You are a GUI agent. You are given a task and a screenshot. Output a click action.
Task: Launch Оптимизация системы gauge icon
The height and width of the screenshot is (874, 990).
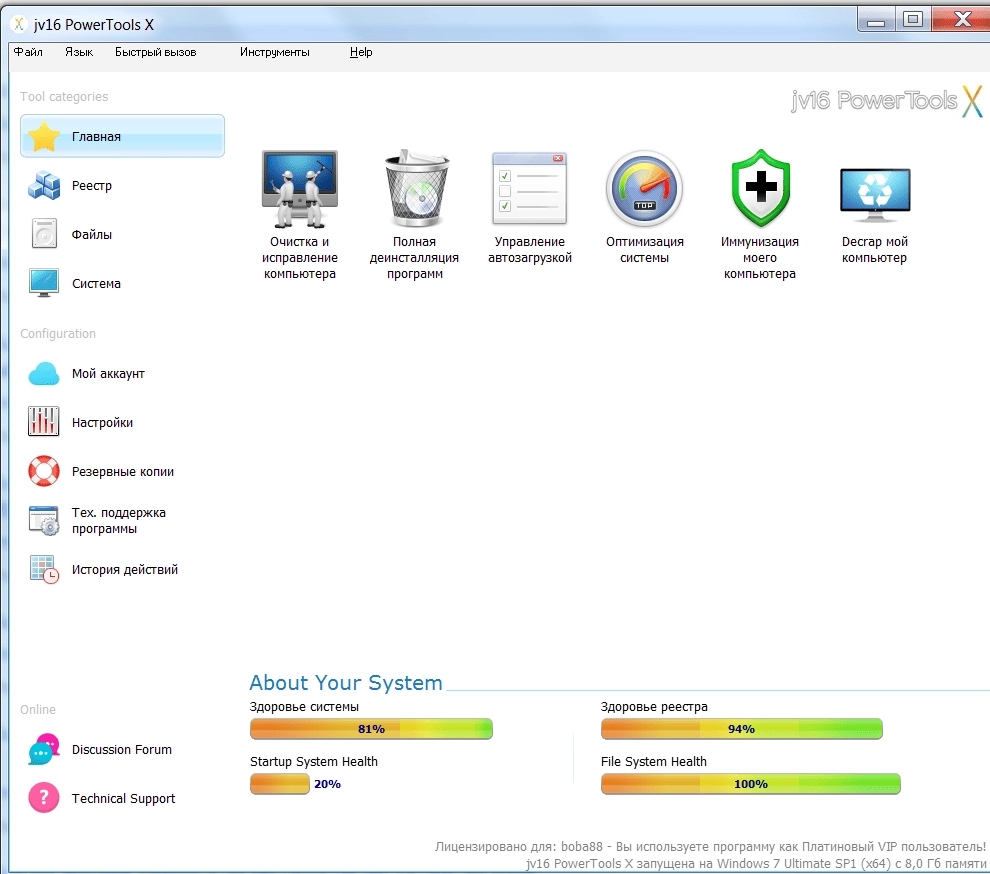click(645, 188)
